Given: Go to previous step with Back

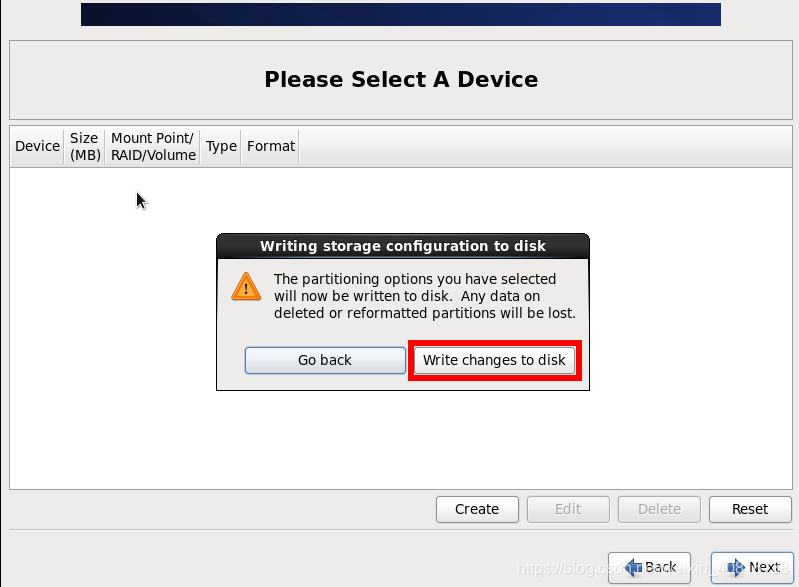Looking at the screenshot, I should (649, 567).
